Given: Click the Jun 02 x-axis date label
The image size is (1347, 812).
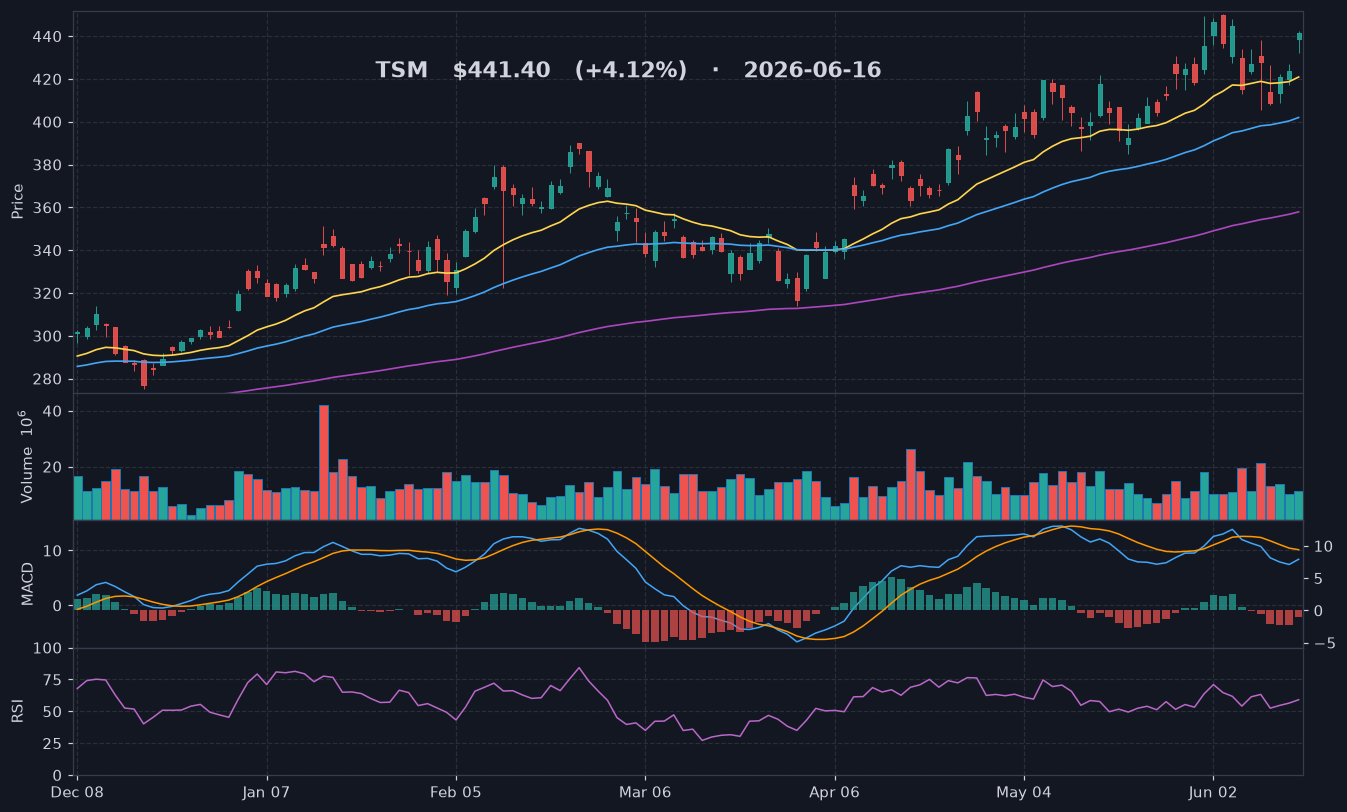Looking at the screenshot, I should pos(1213,792).
